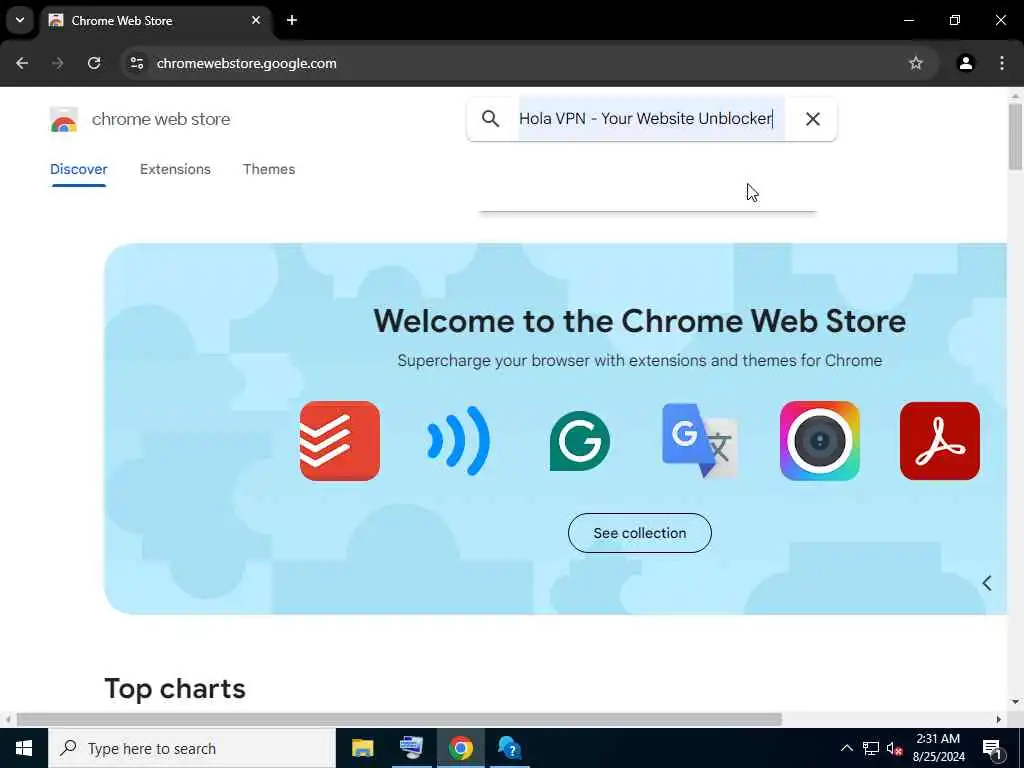Click the Chrome Web Store logo
Viewport: 1024px width, 768px height.
pos(64,120)
